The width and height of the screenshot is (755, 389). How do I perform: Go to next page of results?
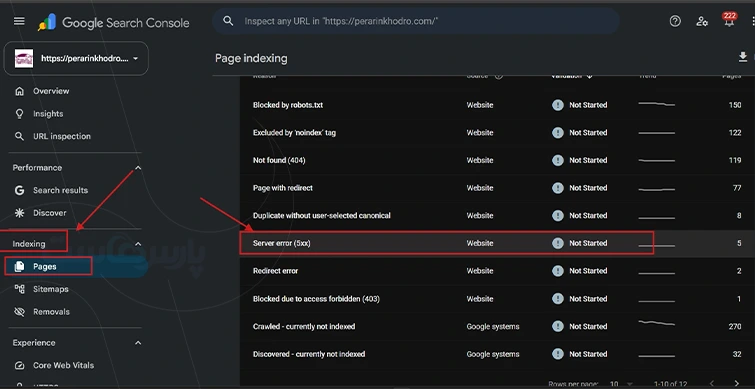(737, 384)
